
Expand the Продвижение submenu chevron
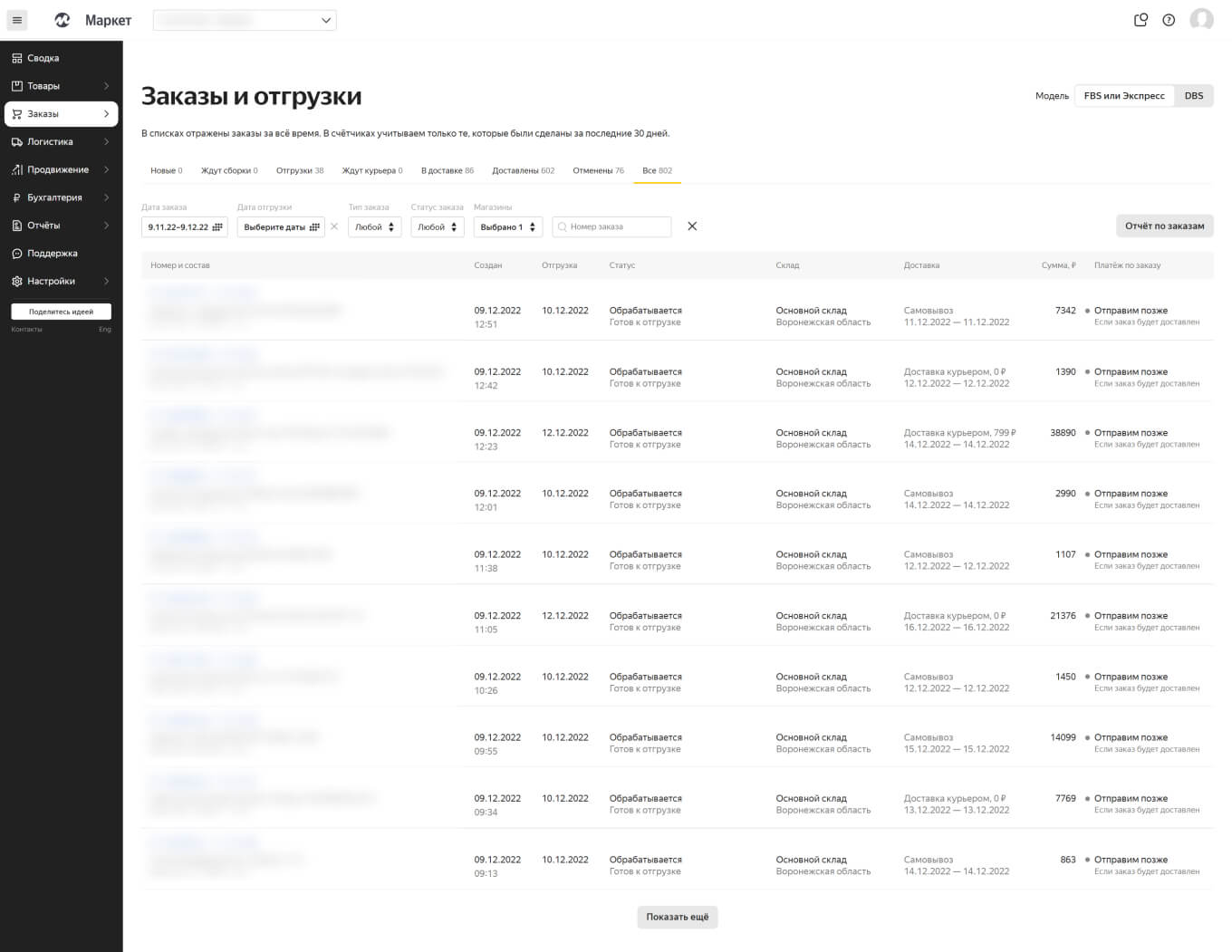tap(106, 169)
